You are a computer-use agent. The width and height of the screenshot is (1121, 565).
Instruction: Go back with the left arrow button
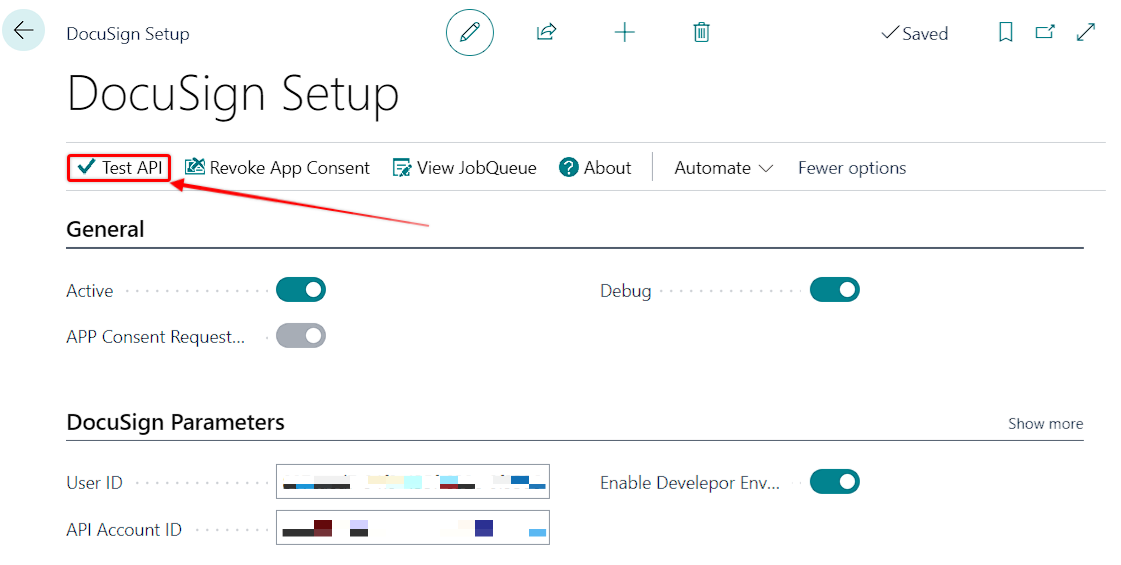[24, 31]
